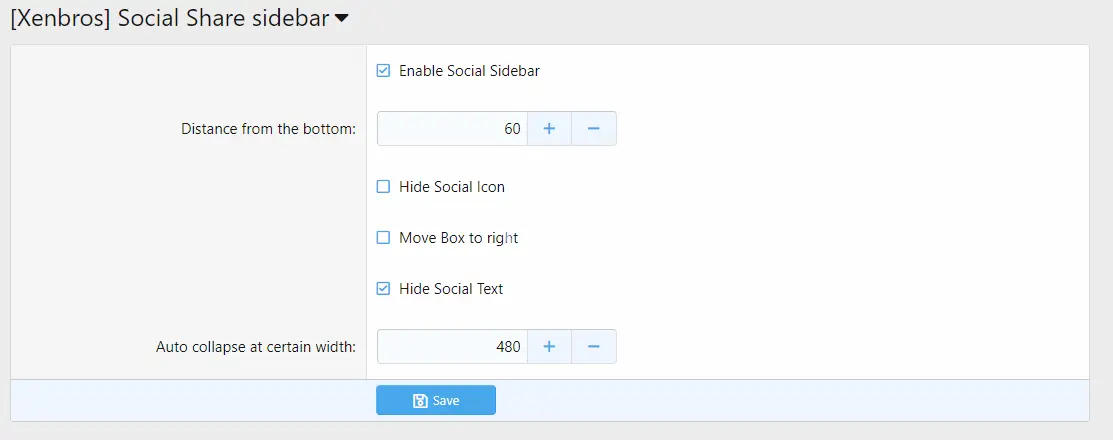Click the "Enable Social Sidebar" label text
Image resolution: width=1113 pixels, height=440 pixels.
tap(469, 71)
